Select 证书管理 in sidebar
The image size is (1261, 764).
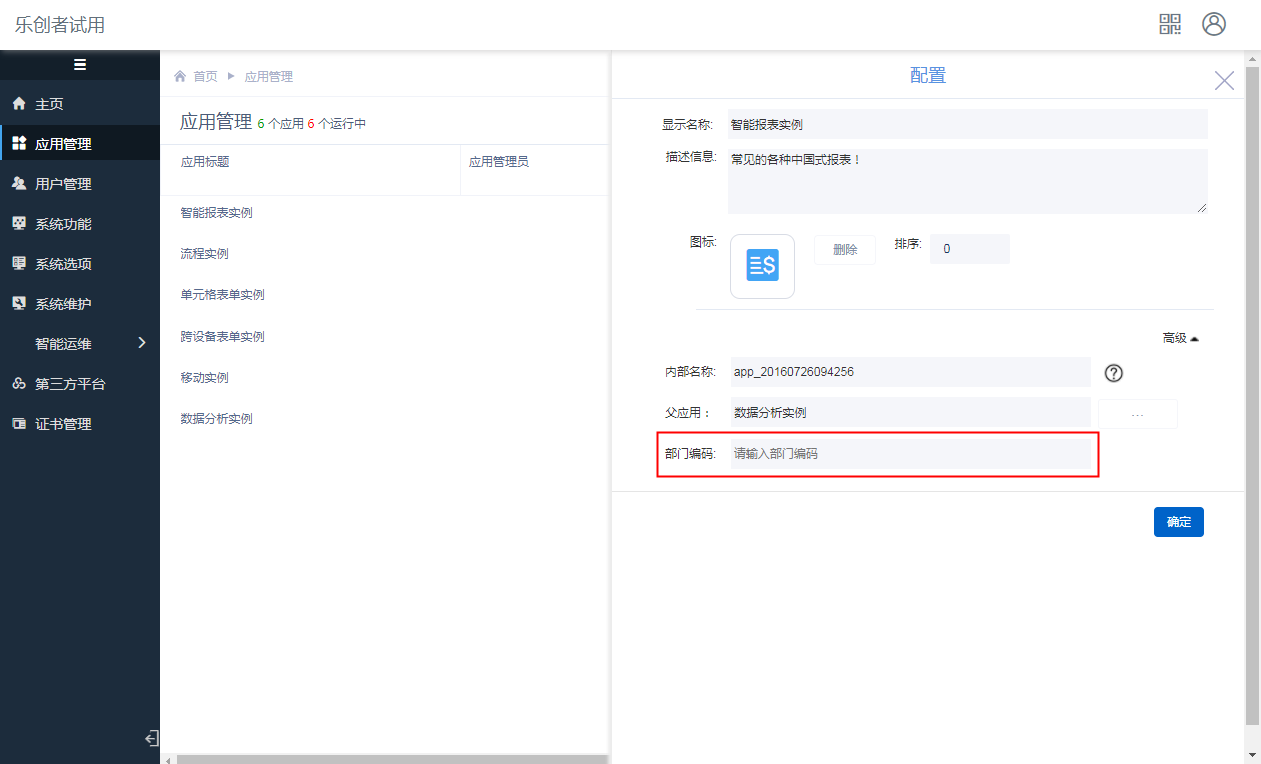click(63, 424)
